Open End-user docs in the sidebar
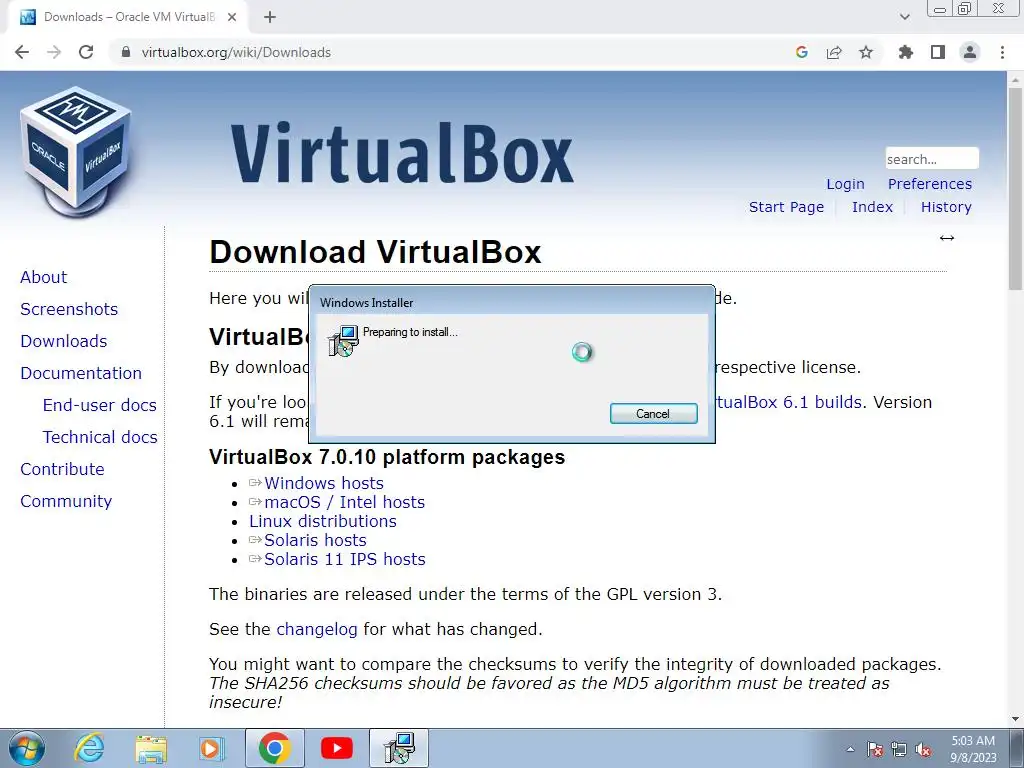This screenshot has height=768, width=1024. (99, 405)
